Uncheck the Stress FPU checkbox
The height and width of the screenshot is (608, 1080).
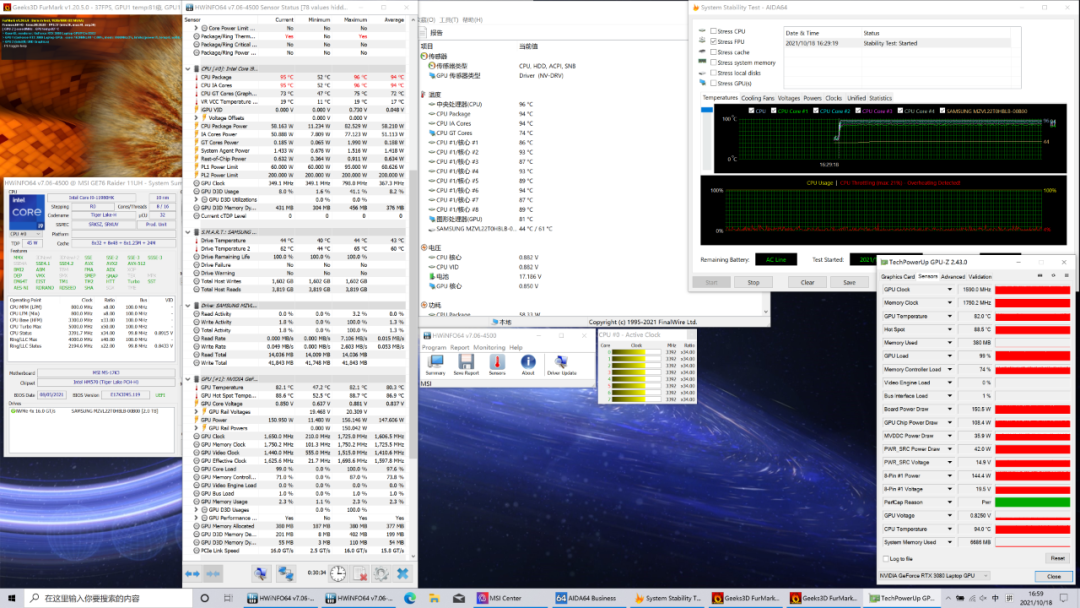click(713, 42)
